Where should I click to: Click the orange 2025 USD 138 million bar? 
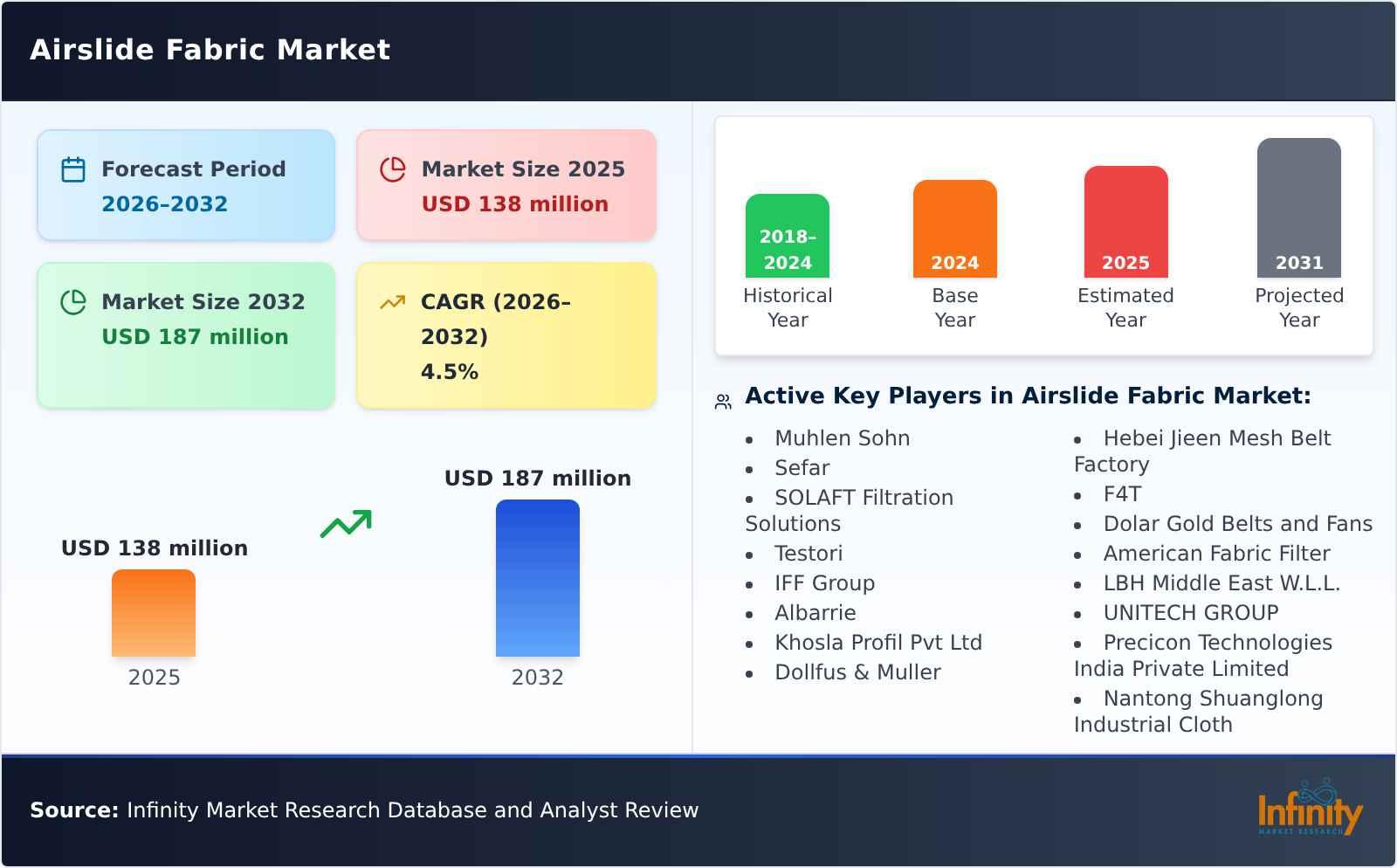click(153, 614)
